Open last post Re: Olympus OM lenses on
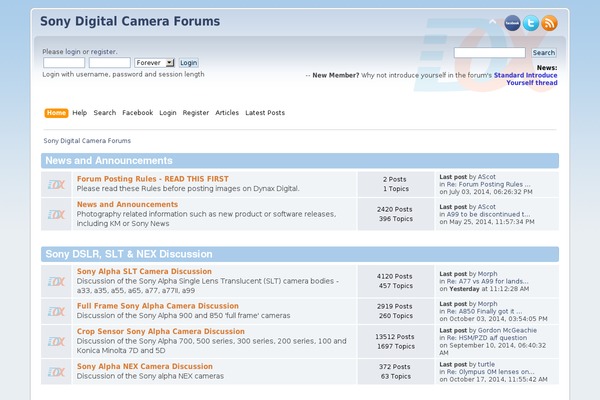This screenshot has width=600, height=400. click(491, 372)
